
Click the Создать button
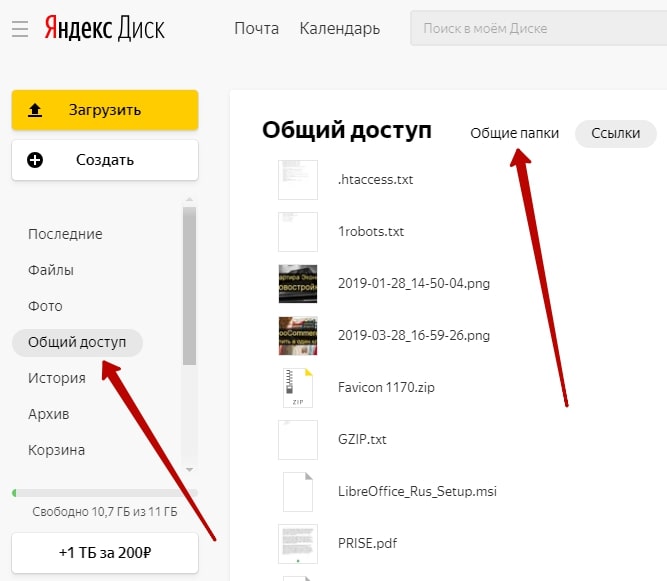pos(105,160)
